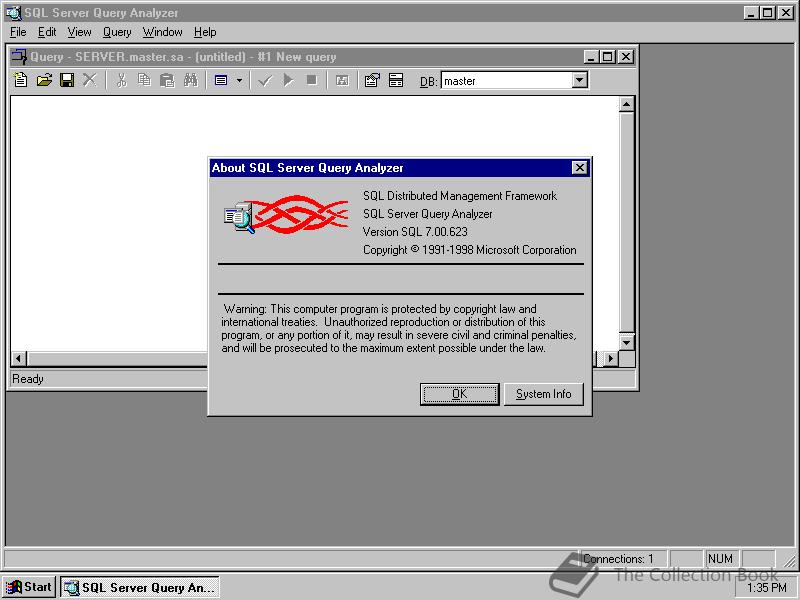Click the Open file folder icon
The width and height of the screenshot is (800, 600).
point(44,80)
